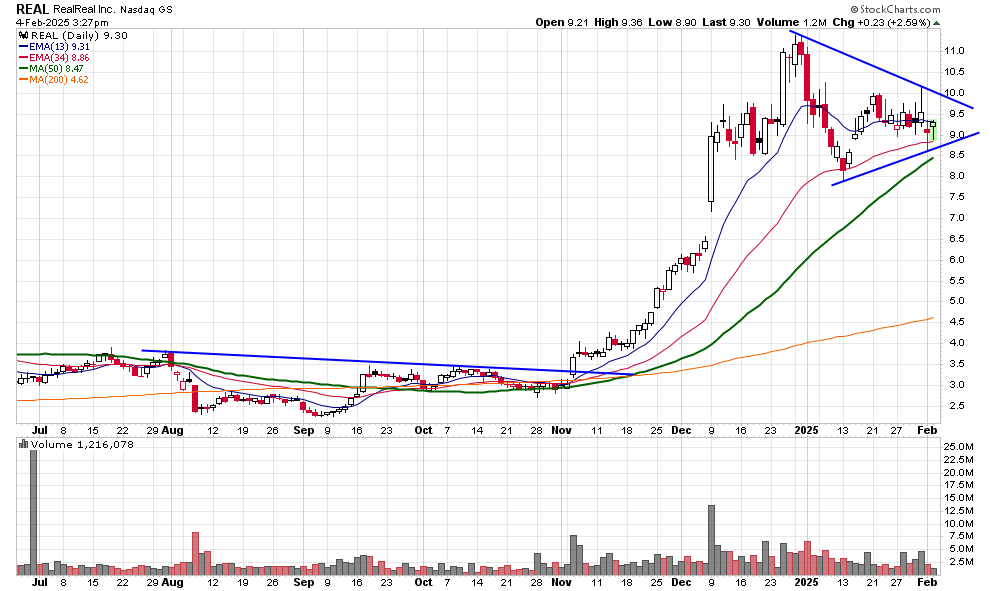Click the Low 8.90 value
This screenshot has height=591, width=990.
click(x=672, y=22)
